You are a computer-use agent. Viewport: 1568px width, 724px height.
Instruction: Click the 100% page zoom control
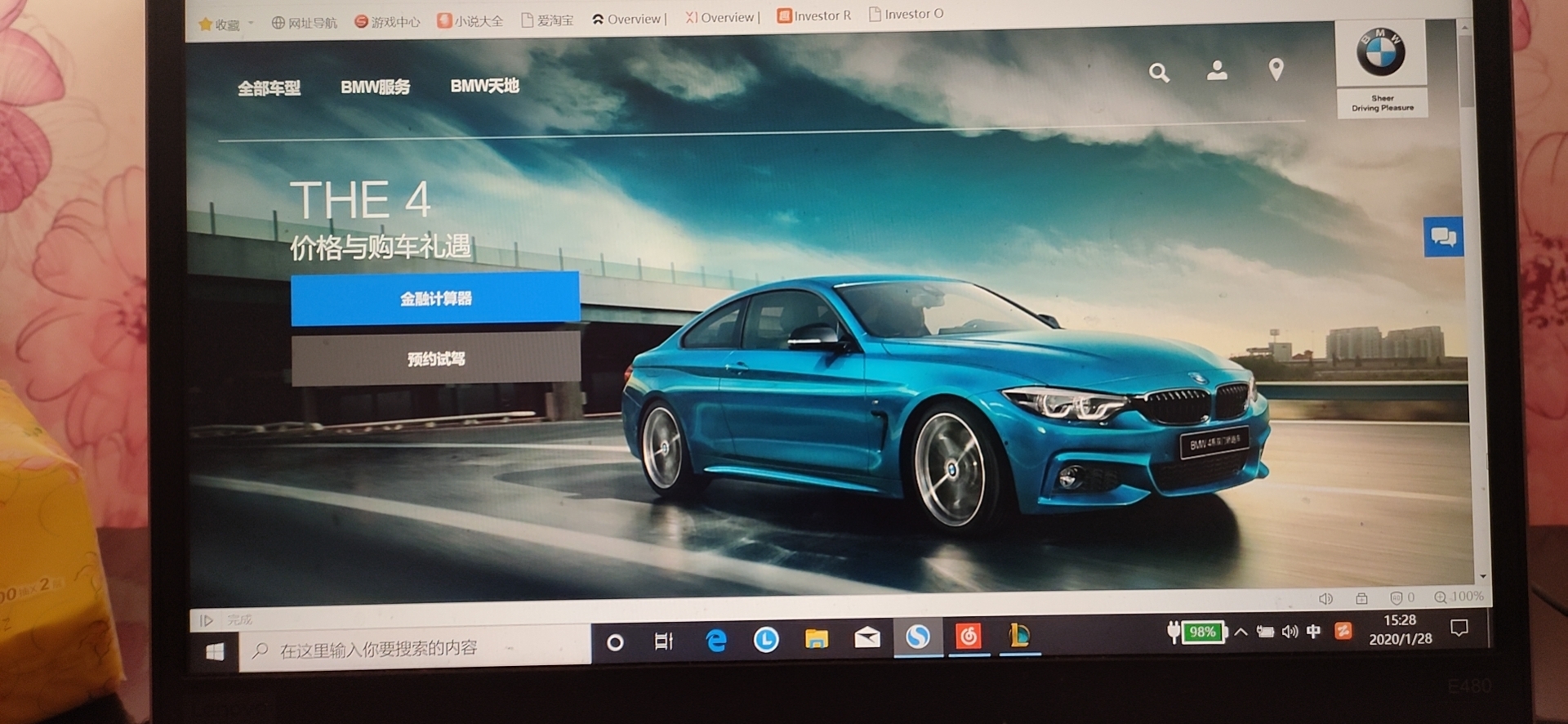point(1459,597)
